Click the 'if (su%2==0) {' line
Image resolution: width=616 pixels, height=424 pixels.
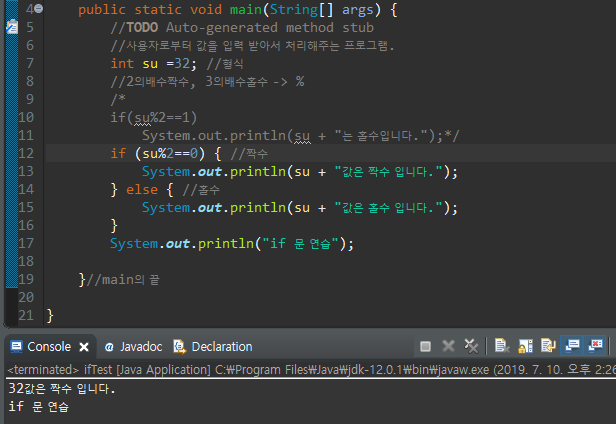point(165,153)
